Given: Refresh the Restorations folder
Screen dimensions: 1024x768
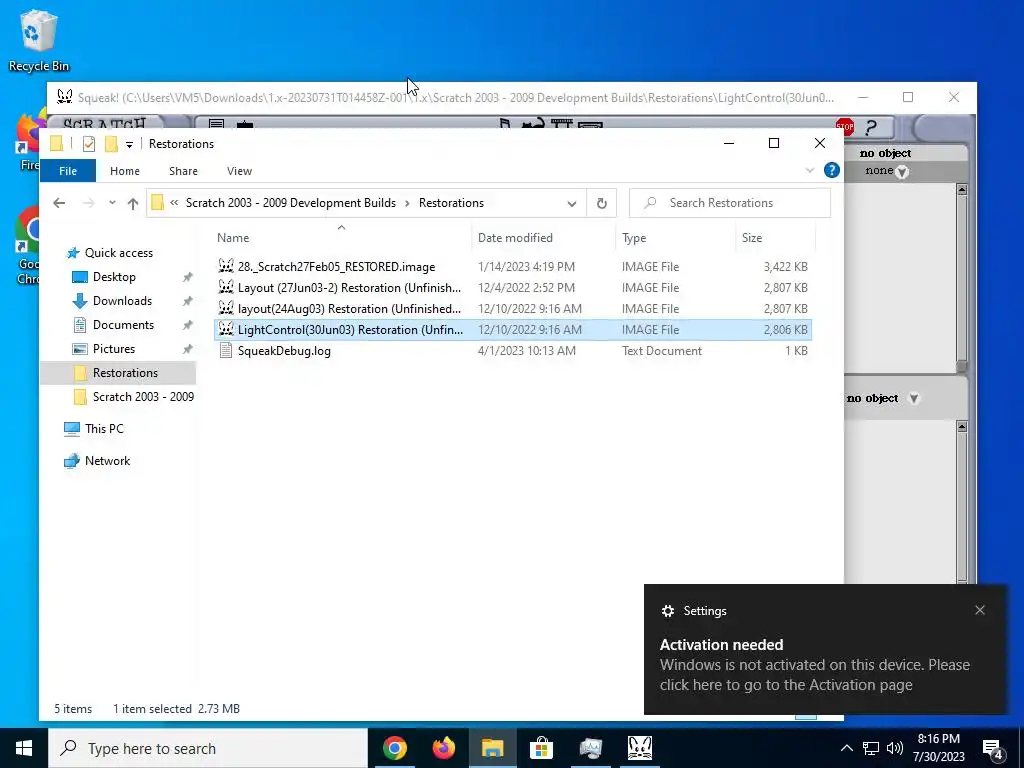Looking at the screenshot, I should [601, 204].
